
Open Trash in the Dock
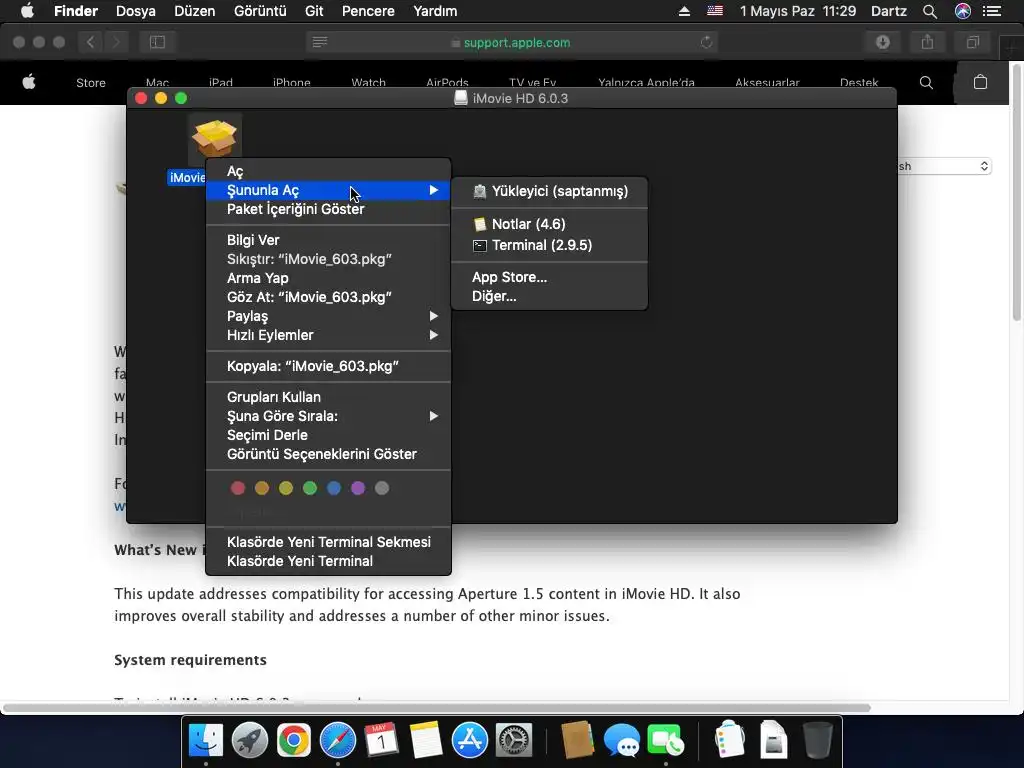[x=817, y=741]
